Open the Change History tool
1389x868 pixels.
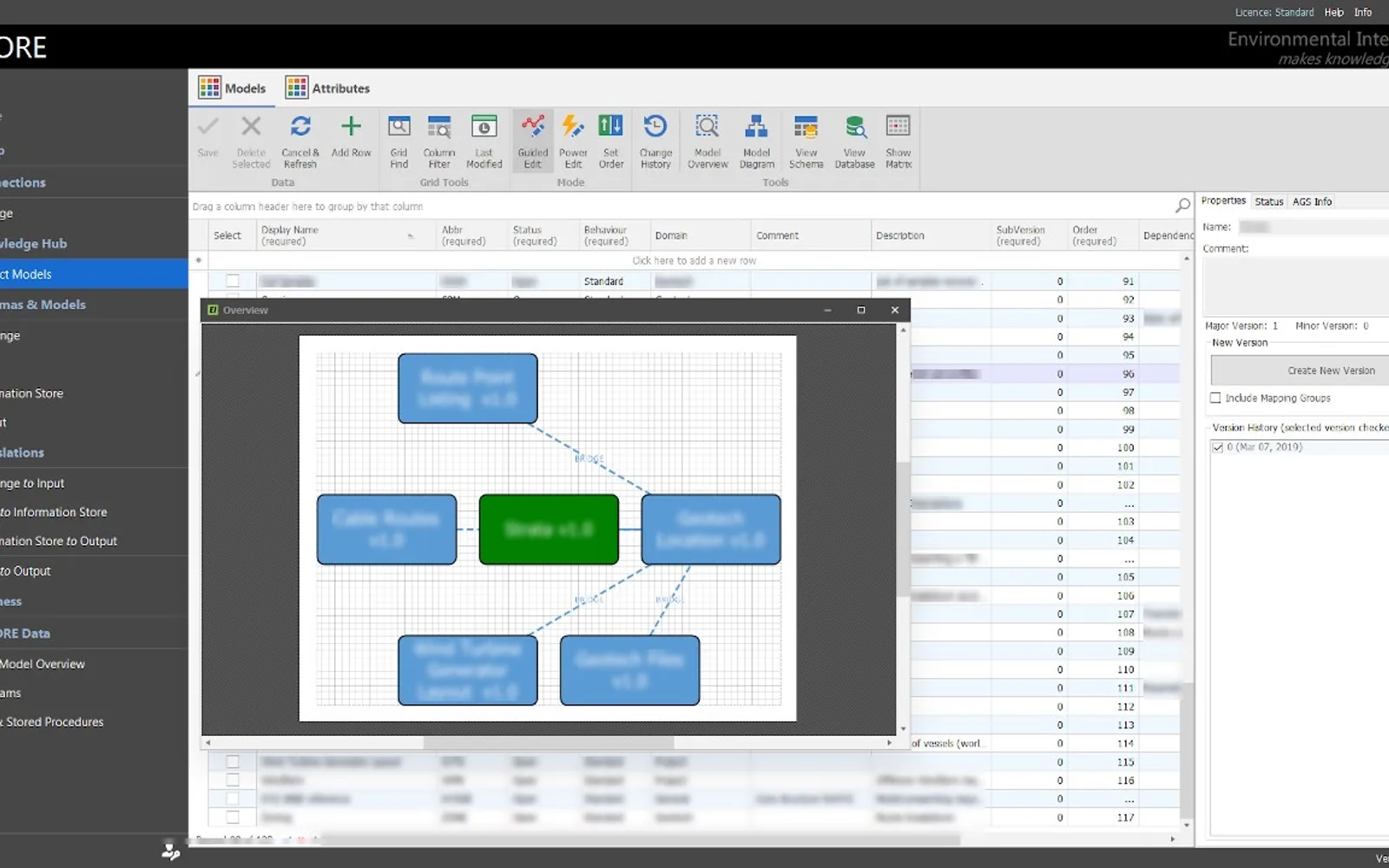pyautogui.click(x=655, y=141)
